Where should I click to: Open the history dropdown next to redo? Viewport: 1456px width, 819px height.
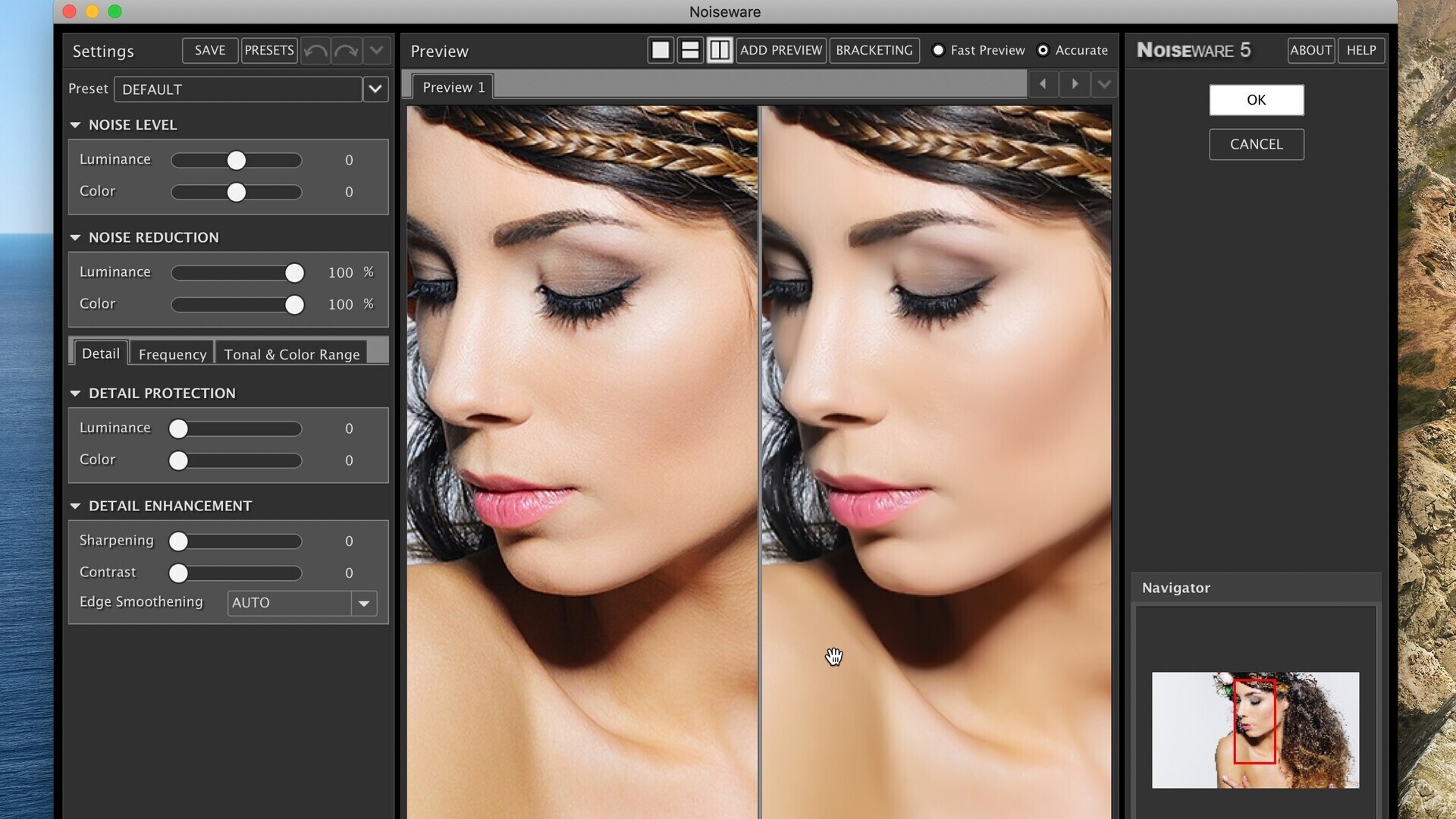pos(376,51)
